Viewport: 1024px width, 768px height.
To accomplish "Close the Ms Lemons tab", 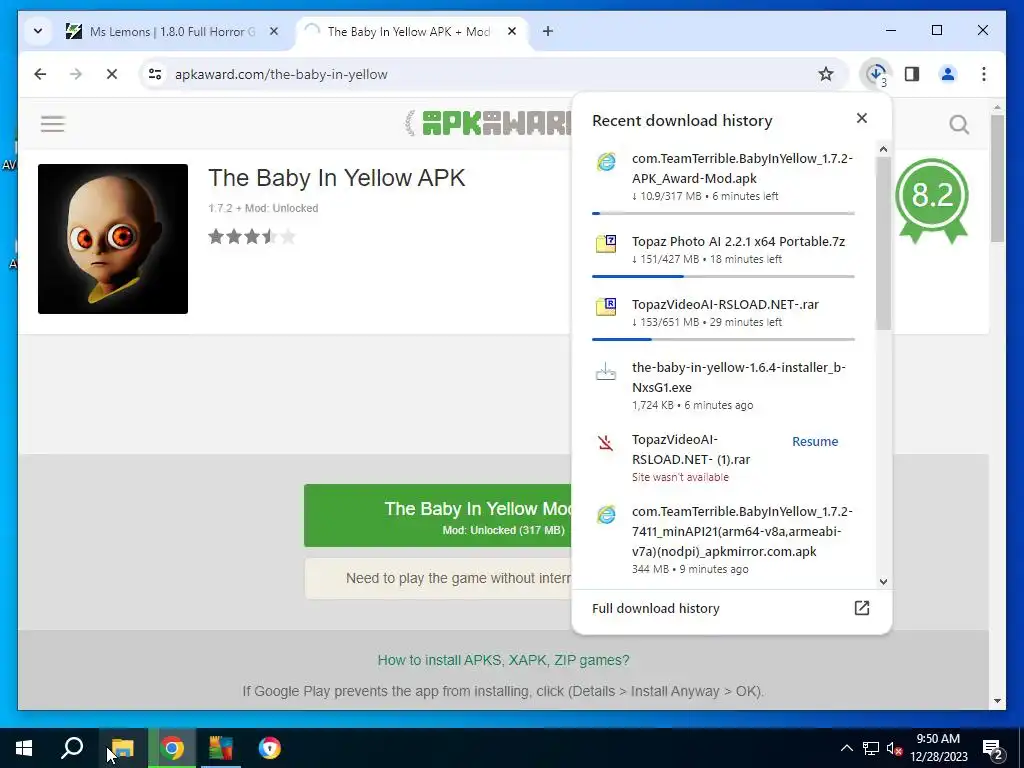I will (x=274, y=31).
